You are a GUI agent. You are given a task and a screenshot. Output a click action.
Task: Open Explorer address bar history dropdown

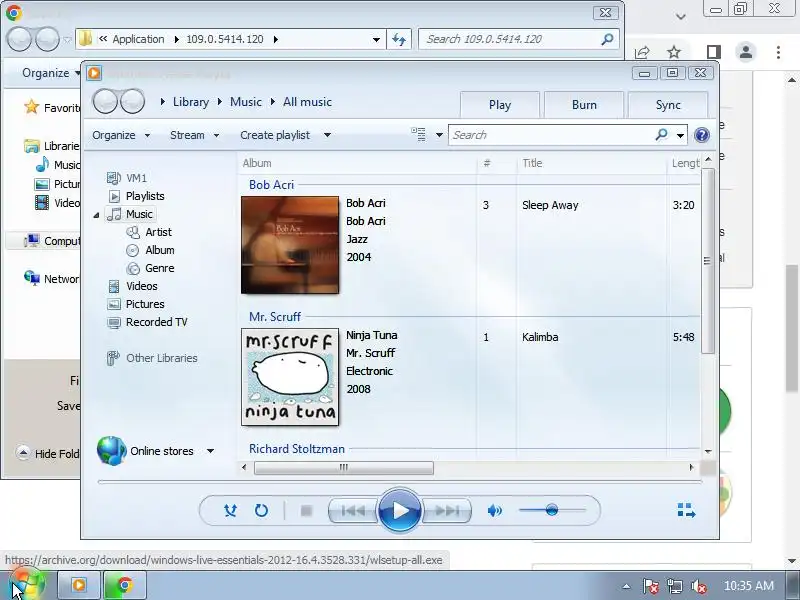click(376, 39)
